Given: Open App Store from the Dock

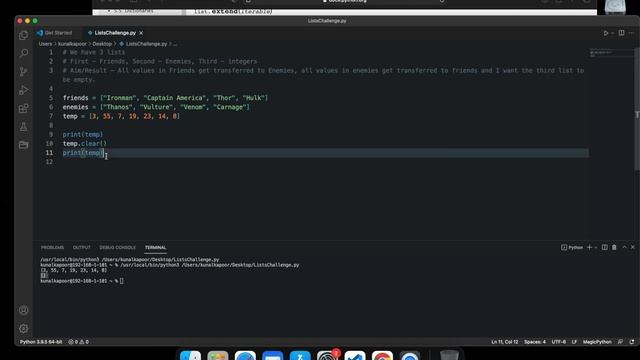Looking at the screenshot, I should [x=300, y=356].
